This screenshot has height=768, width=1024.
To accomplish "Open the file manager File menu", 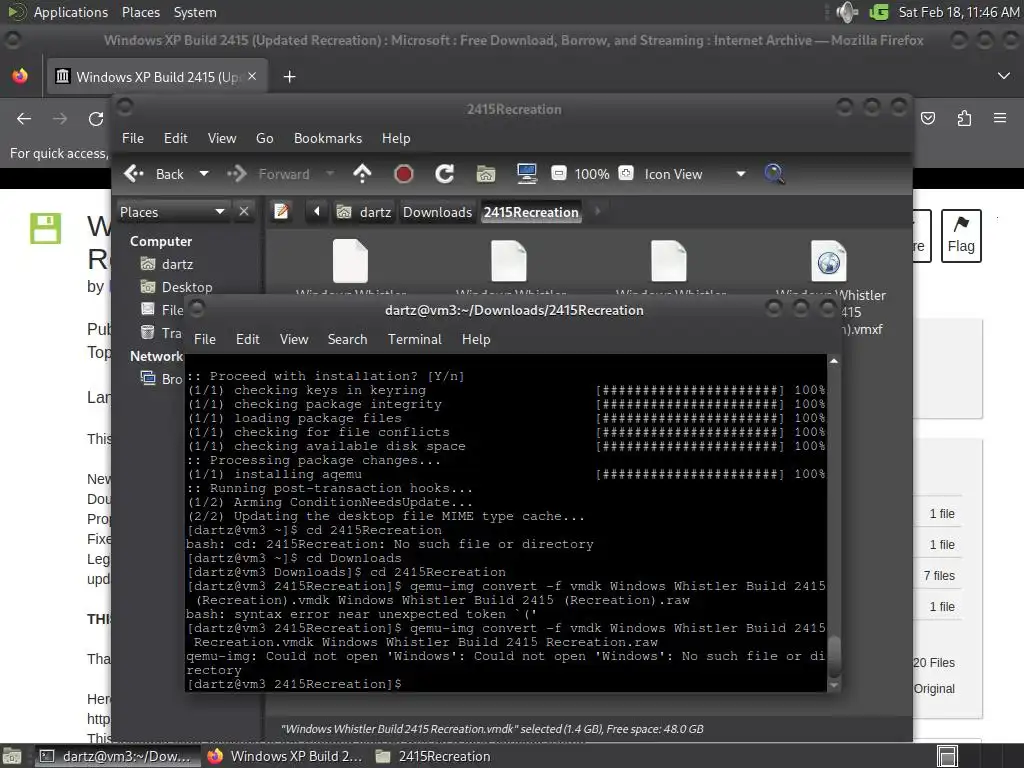I will coord(133,138).
